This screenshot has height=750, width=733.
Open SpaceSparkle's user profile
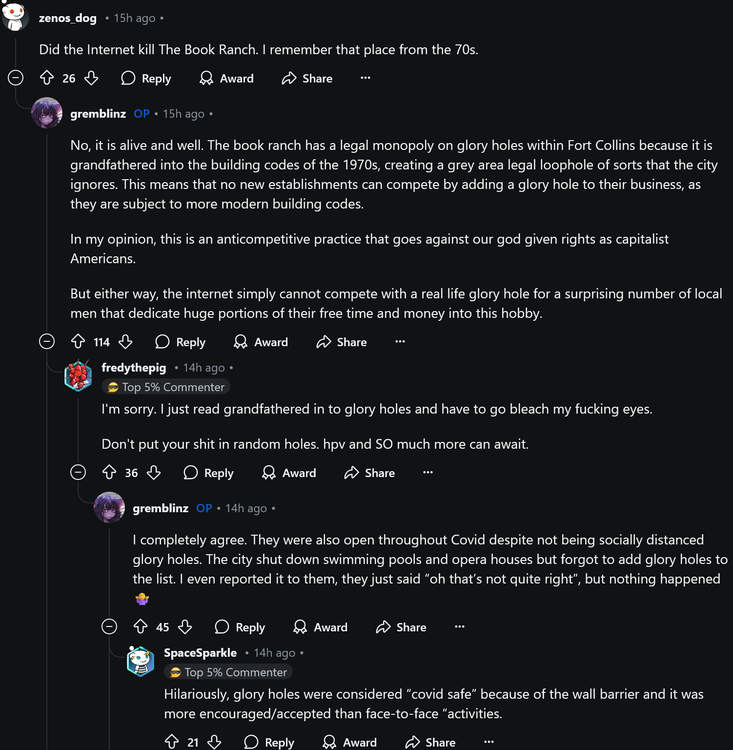(200, 653)
